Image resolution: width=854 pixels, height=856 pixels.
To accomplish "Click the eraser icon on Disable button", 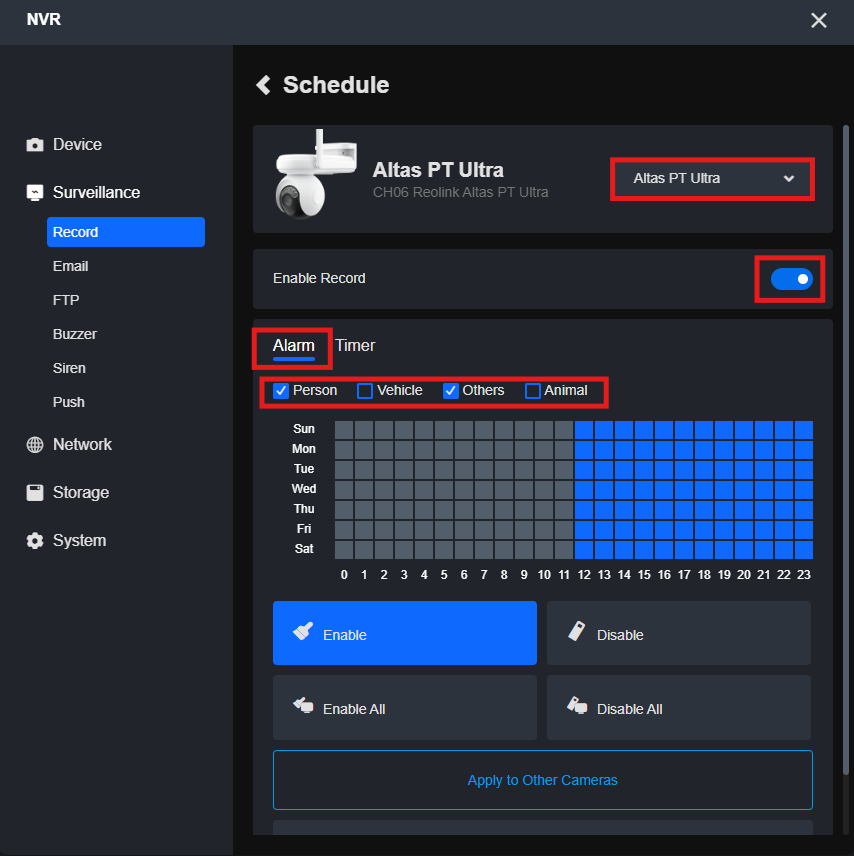I will tap(577, 631).
